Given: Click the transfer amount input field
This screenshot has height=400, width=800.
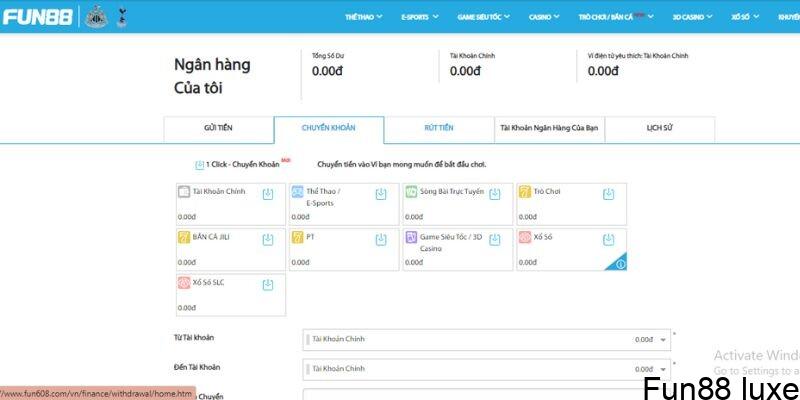Looking at the screenshot, I should coord(487,394).
